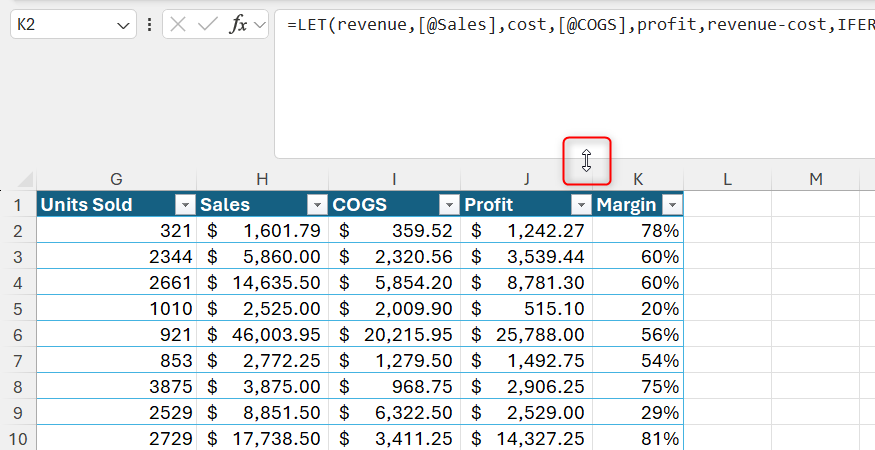Select column M header
This screenshot has width=875, height=450.
tap(816, 179)
